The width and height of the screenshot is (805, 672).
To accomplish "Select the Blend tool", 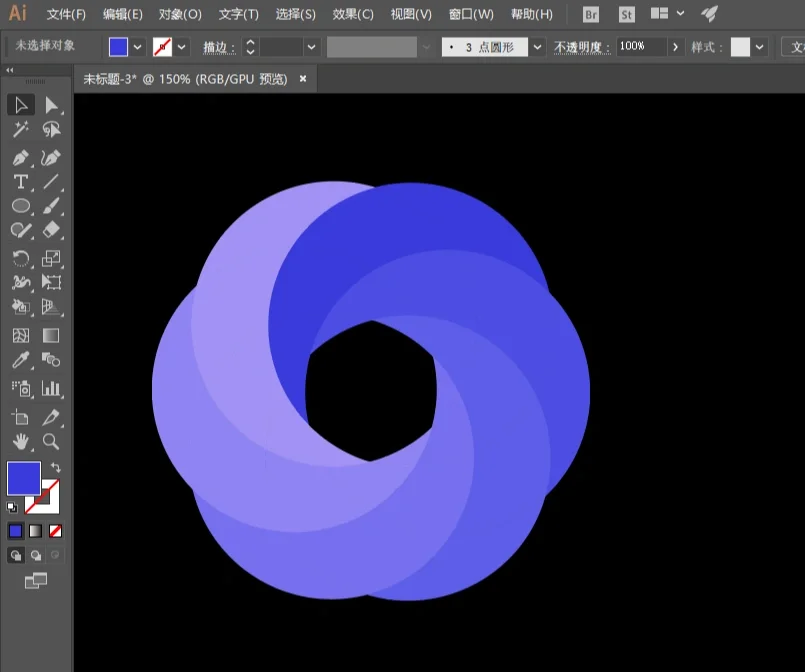I will tap(51, 360).
